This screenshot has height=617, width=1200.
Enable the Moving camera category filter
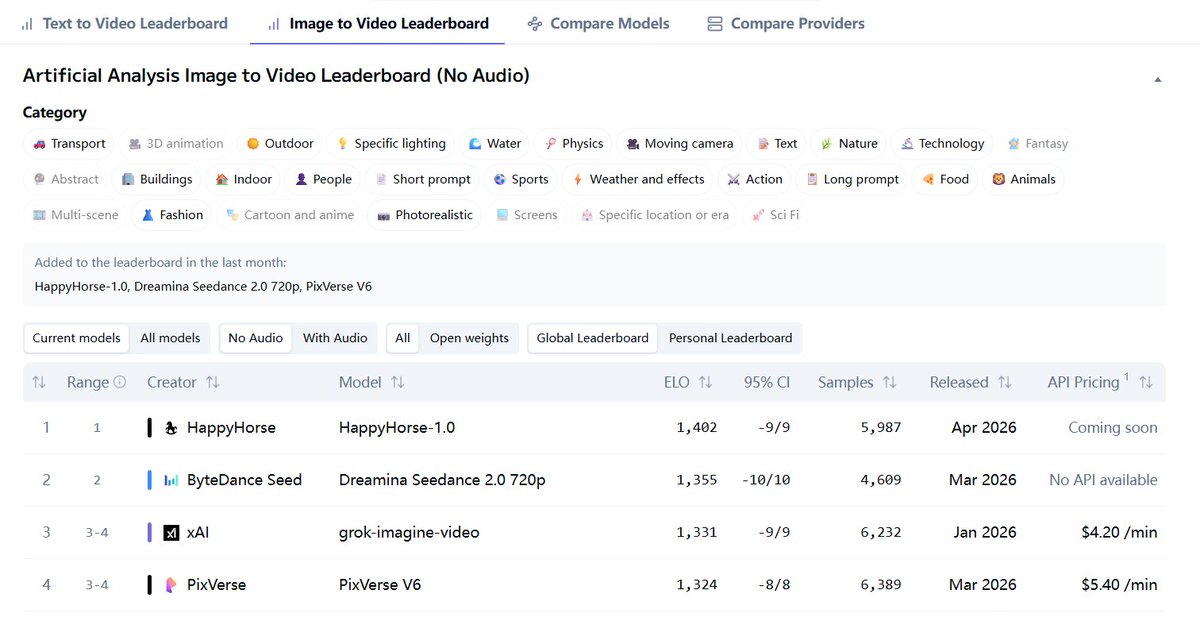click(x=680, y=144)
